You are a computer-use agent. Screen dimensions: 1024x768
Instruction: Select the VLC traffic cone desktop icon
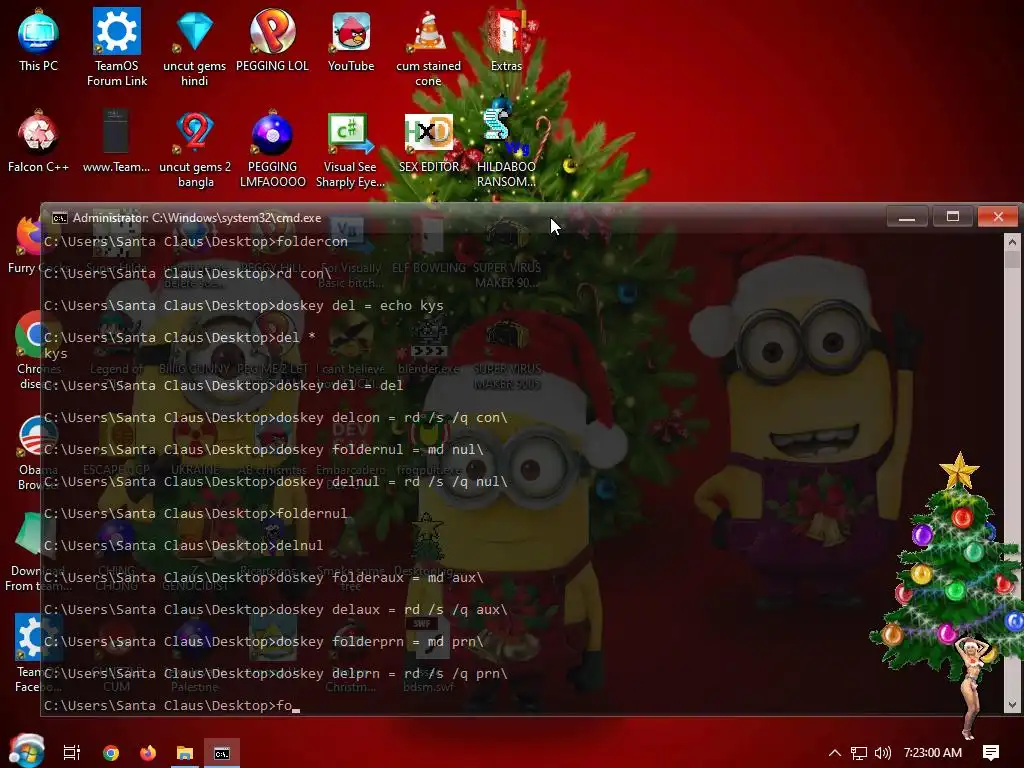point(428,46)
